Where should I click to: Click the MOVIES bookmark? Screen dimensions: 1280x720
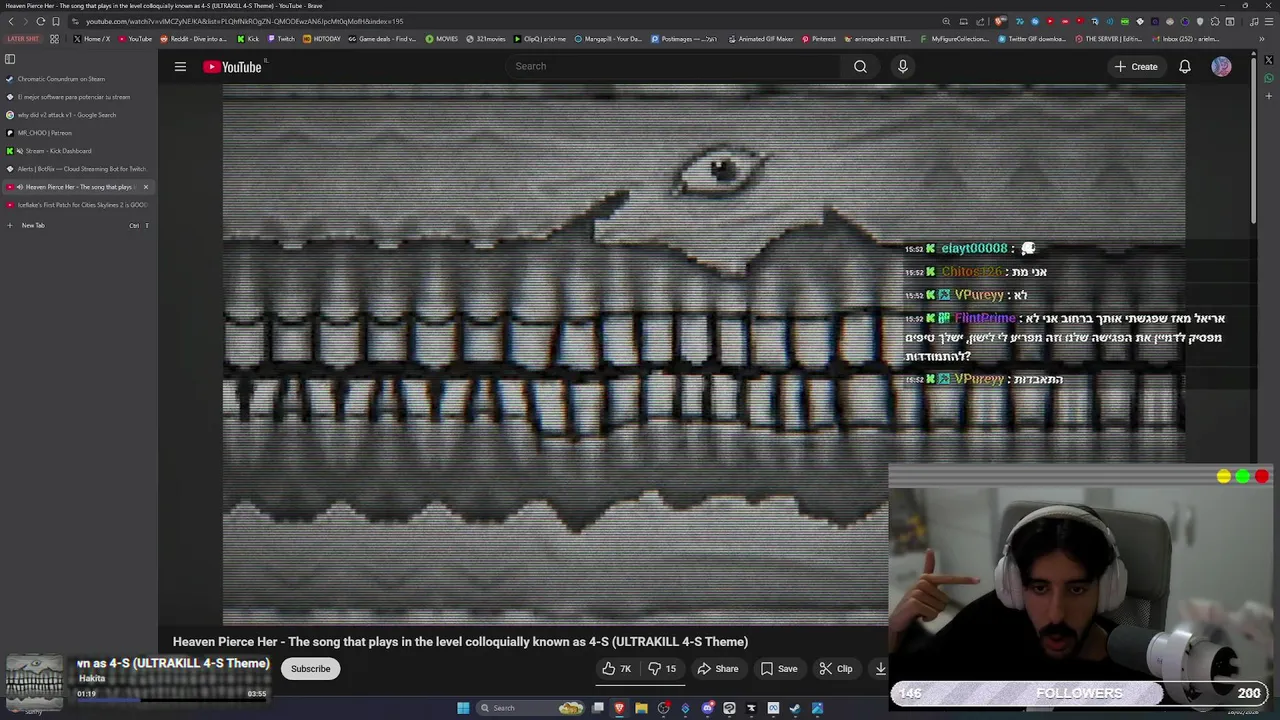pos(441,39)
